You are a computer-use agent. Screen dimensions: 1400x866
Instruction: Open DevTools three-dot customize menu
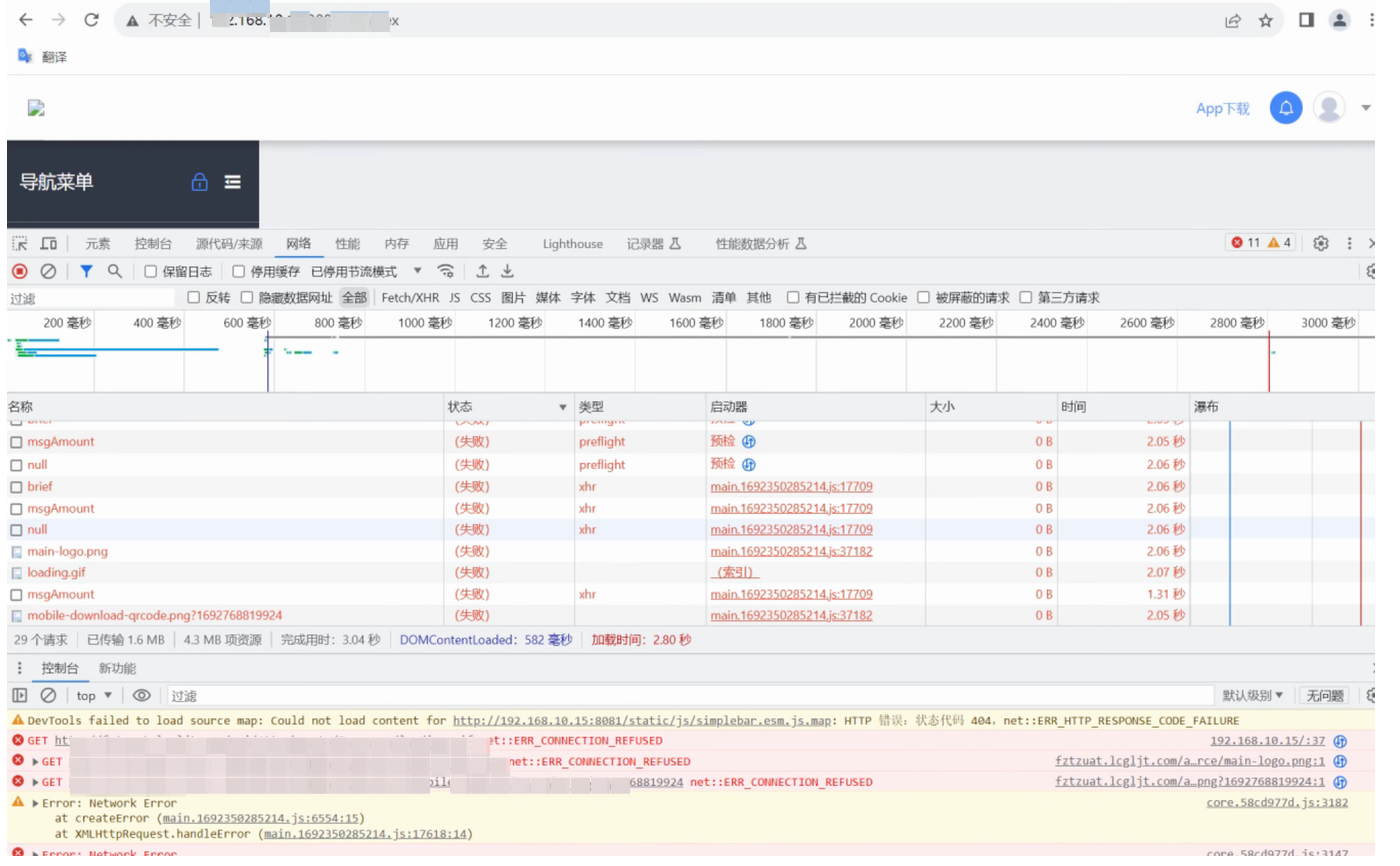(1349, 243)
